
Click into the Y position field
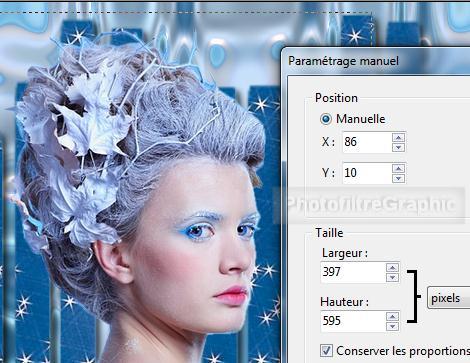pos(367,173)
